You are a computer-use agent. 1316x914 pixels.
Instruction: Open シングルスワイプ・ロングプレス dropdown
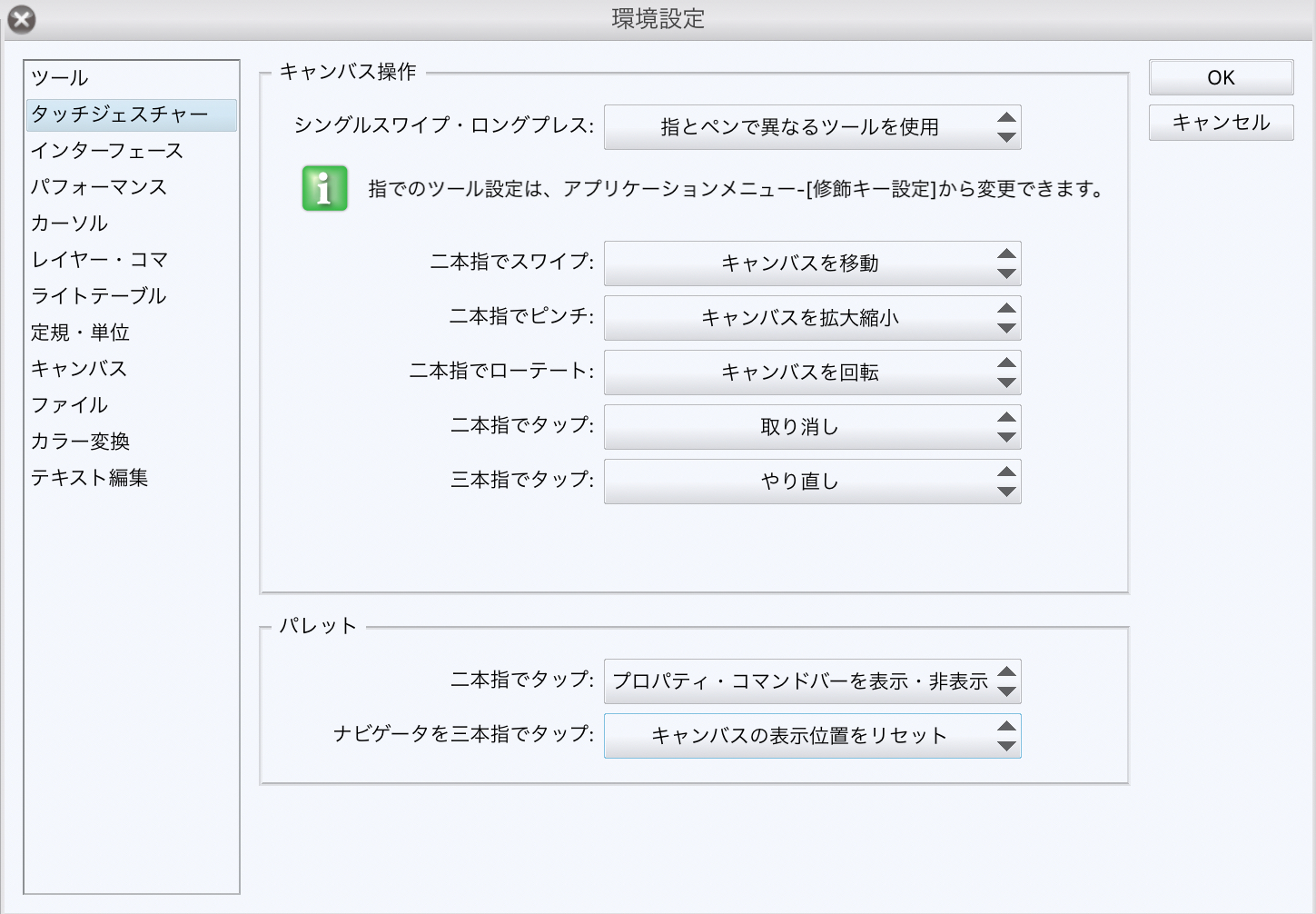812,127
